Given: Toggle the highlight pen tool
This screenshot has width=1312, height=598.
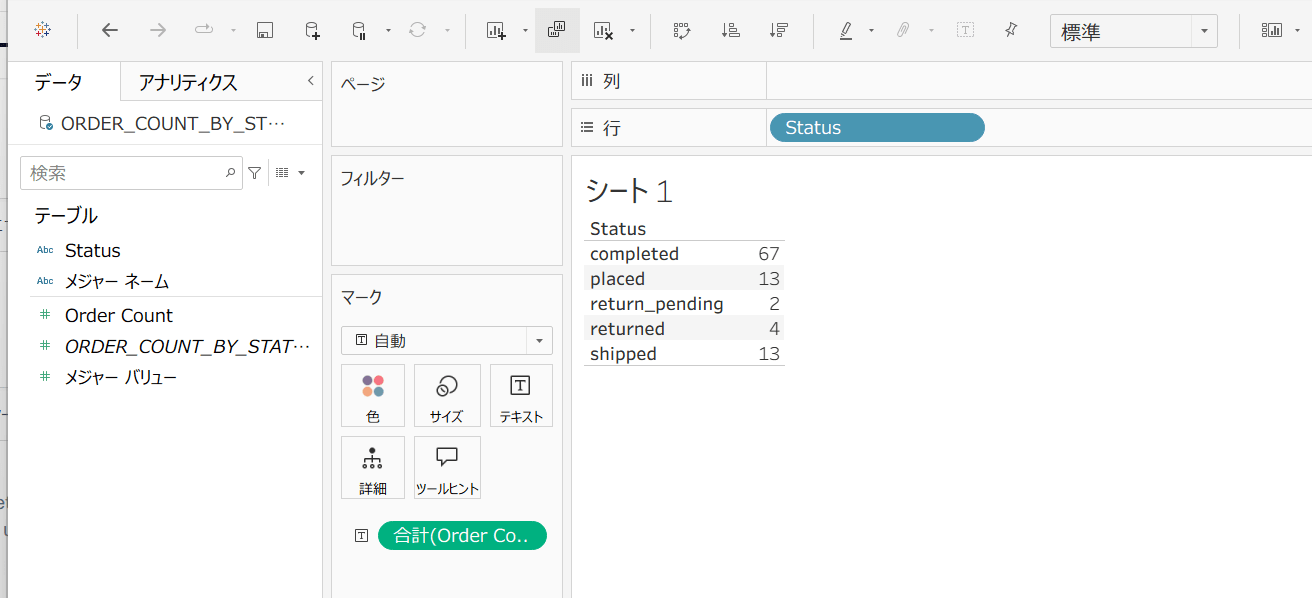Looking at the screenshot, I should (x=845, y=30).
